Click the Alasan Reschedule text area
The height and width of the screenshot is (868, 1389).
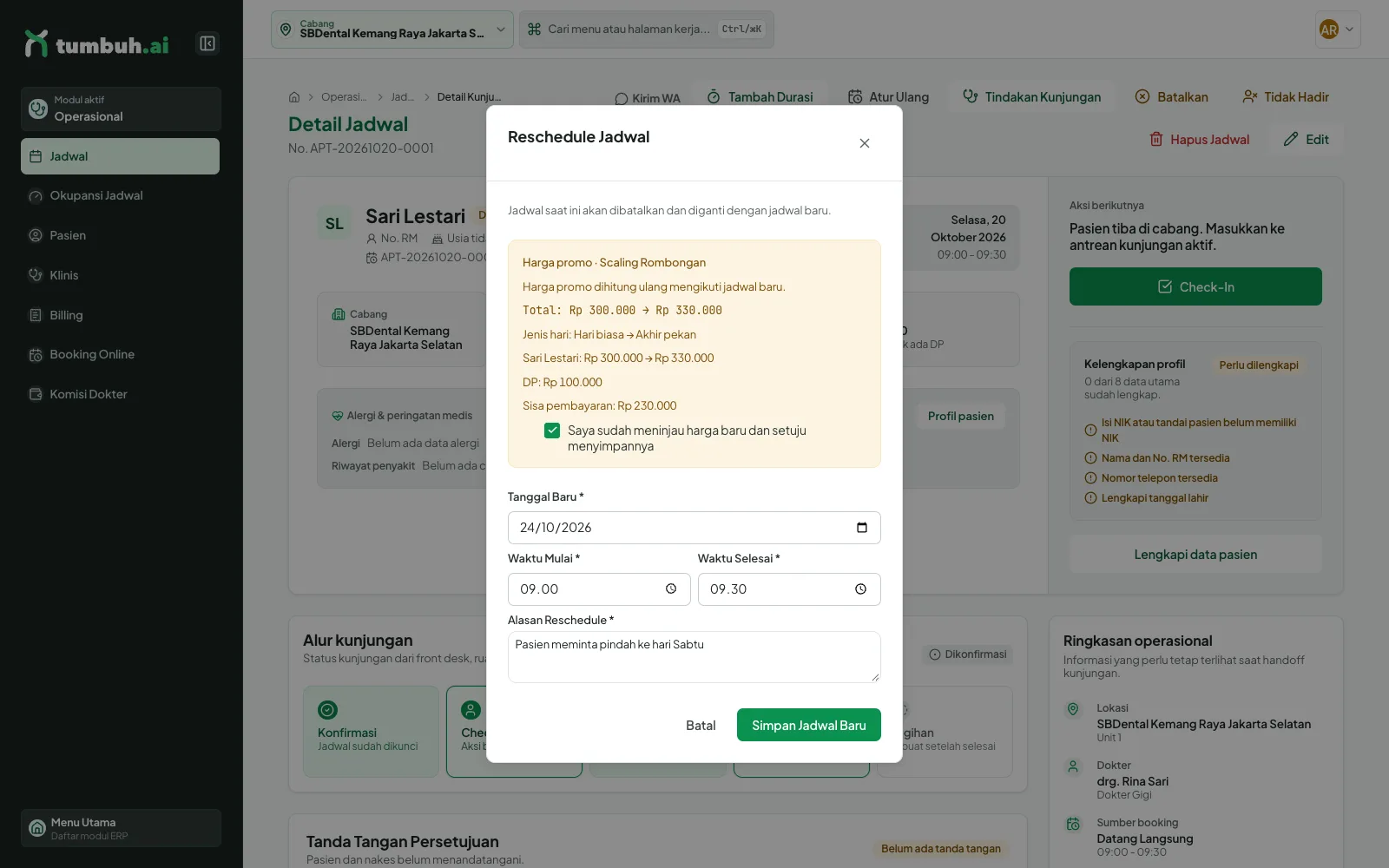point(694,657)
